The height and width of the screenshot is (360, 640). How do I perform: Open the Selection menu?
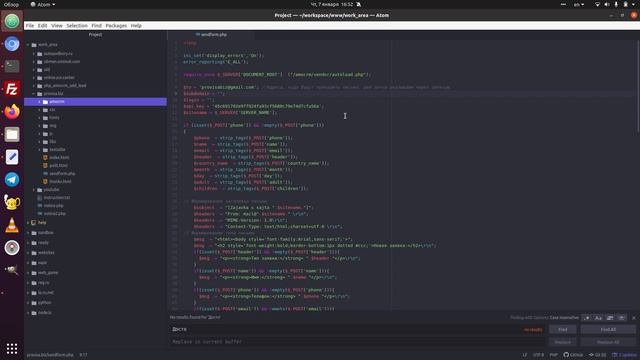(77, 25)
